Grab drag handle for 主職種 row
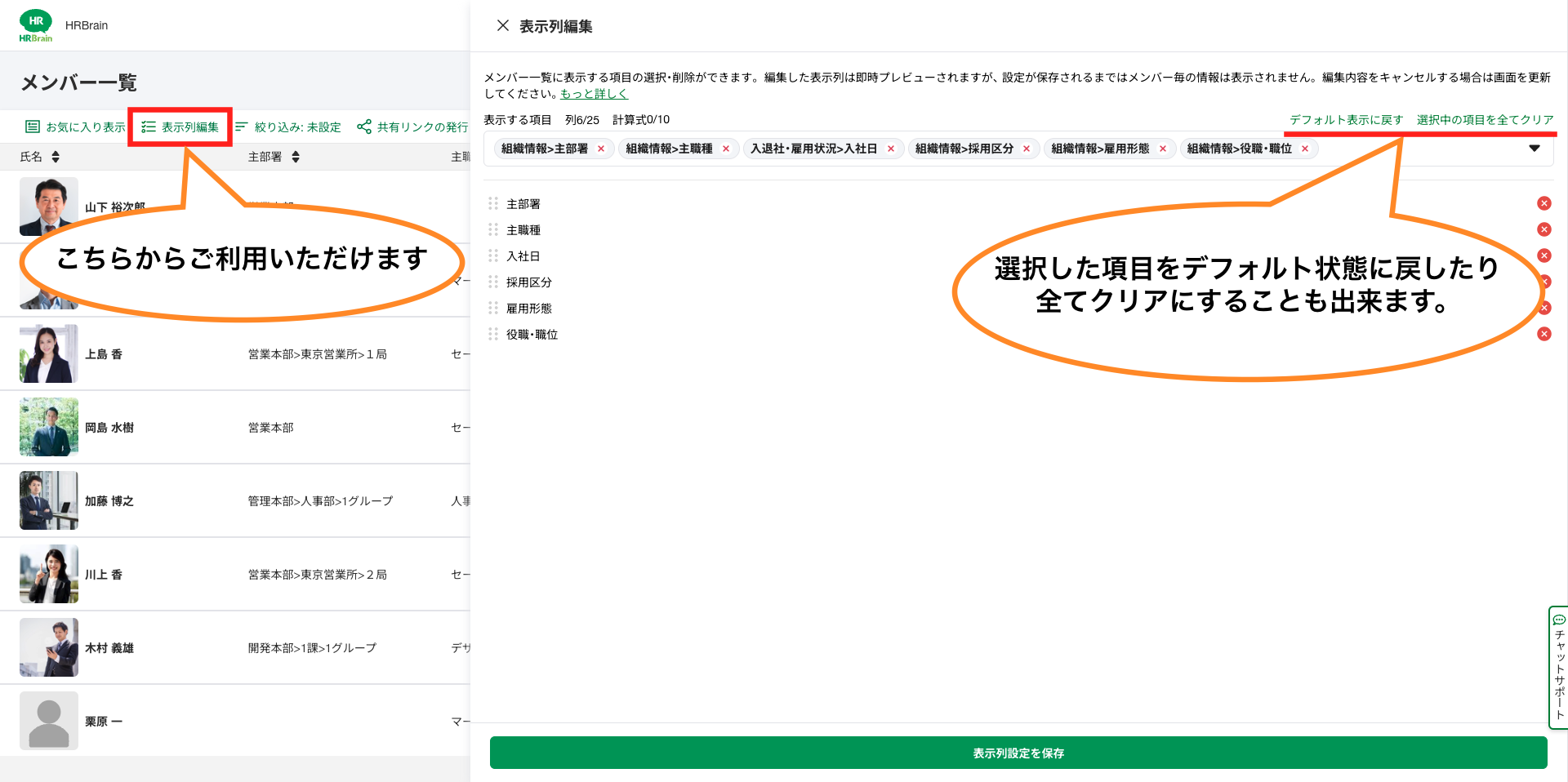 (x=493, y=229)
